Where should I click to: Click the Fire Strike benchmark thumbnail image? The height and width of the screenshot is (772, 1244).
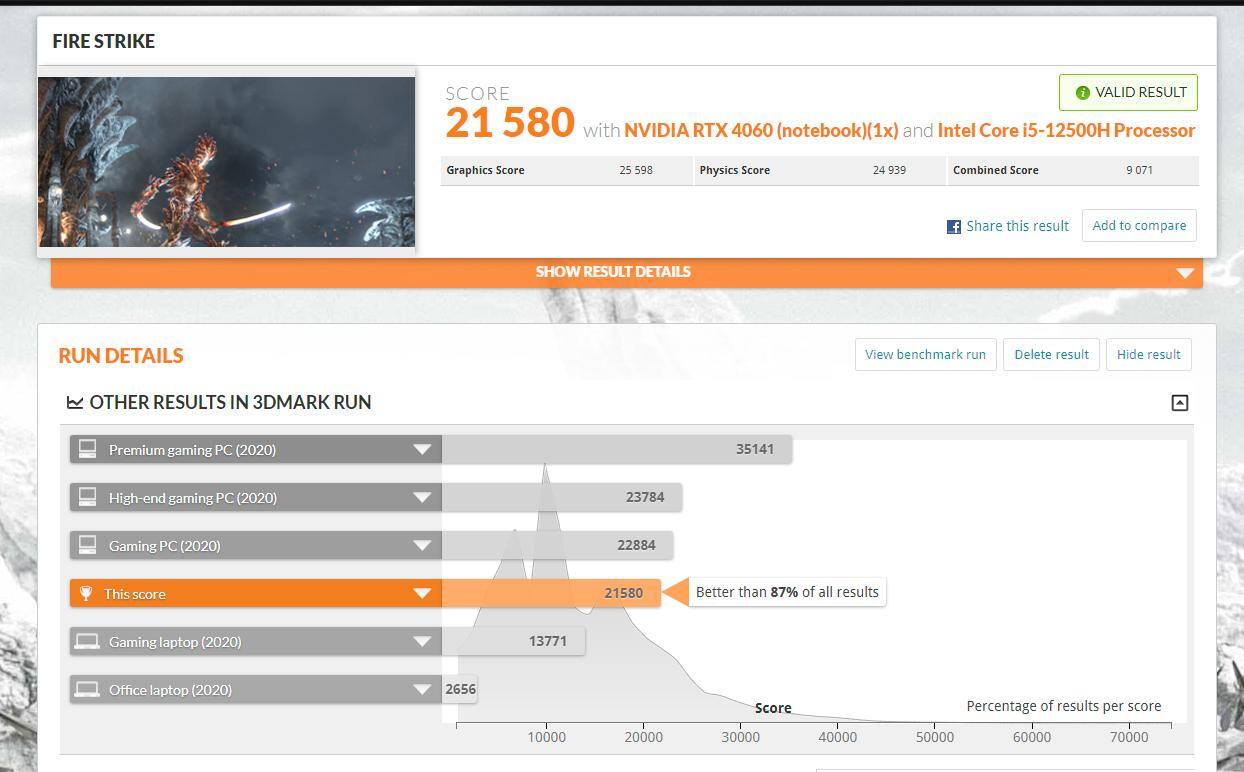227,162
